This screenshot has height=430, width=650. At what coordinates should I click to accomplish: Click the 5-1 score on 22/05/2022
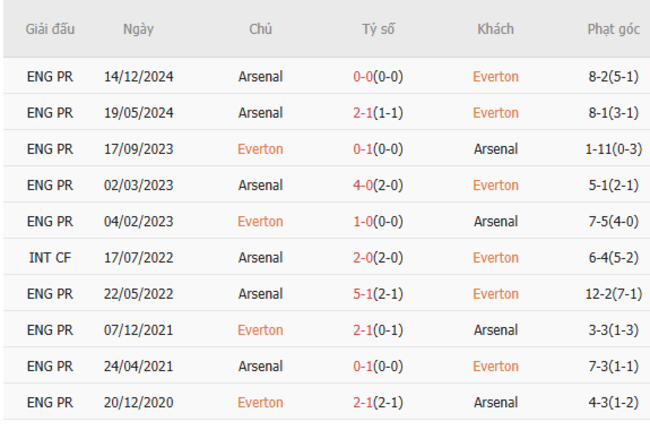[366, 294]
